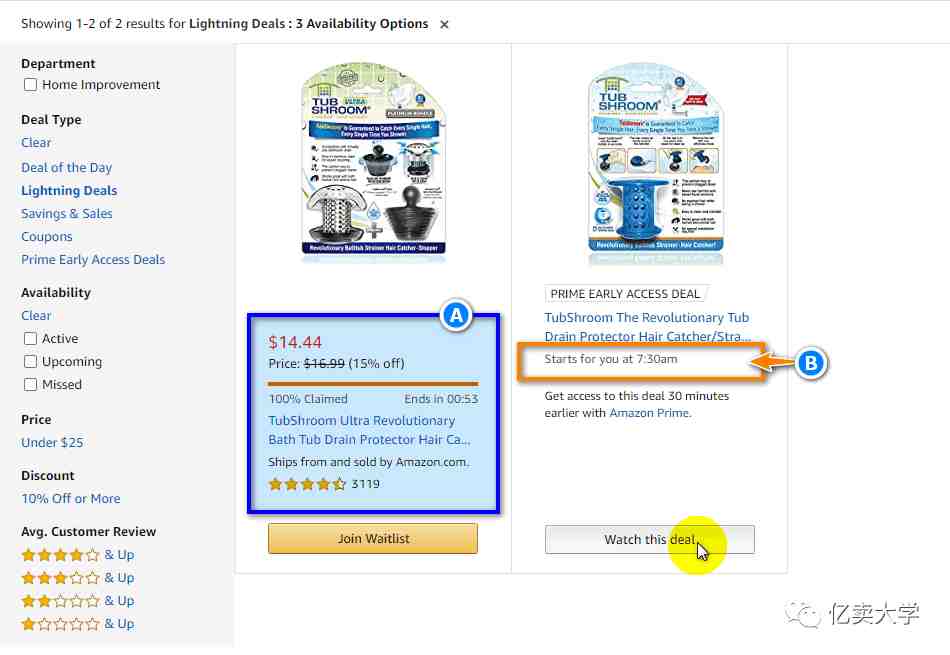Filter by the Under $25 price link
This screenshot has width=950, height=655.
coord(52,442)
